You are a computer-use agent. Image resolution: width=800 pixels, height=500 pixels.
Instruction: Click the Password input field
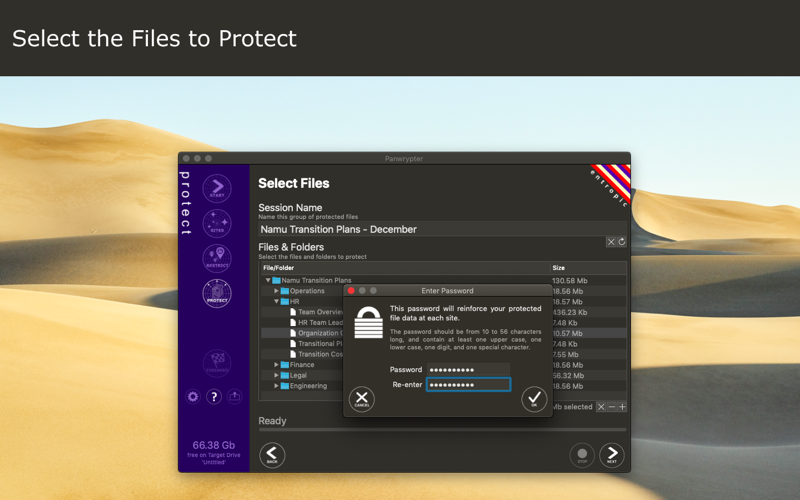click(x=468, y=369)
